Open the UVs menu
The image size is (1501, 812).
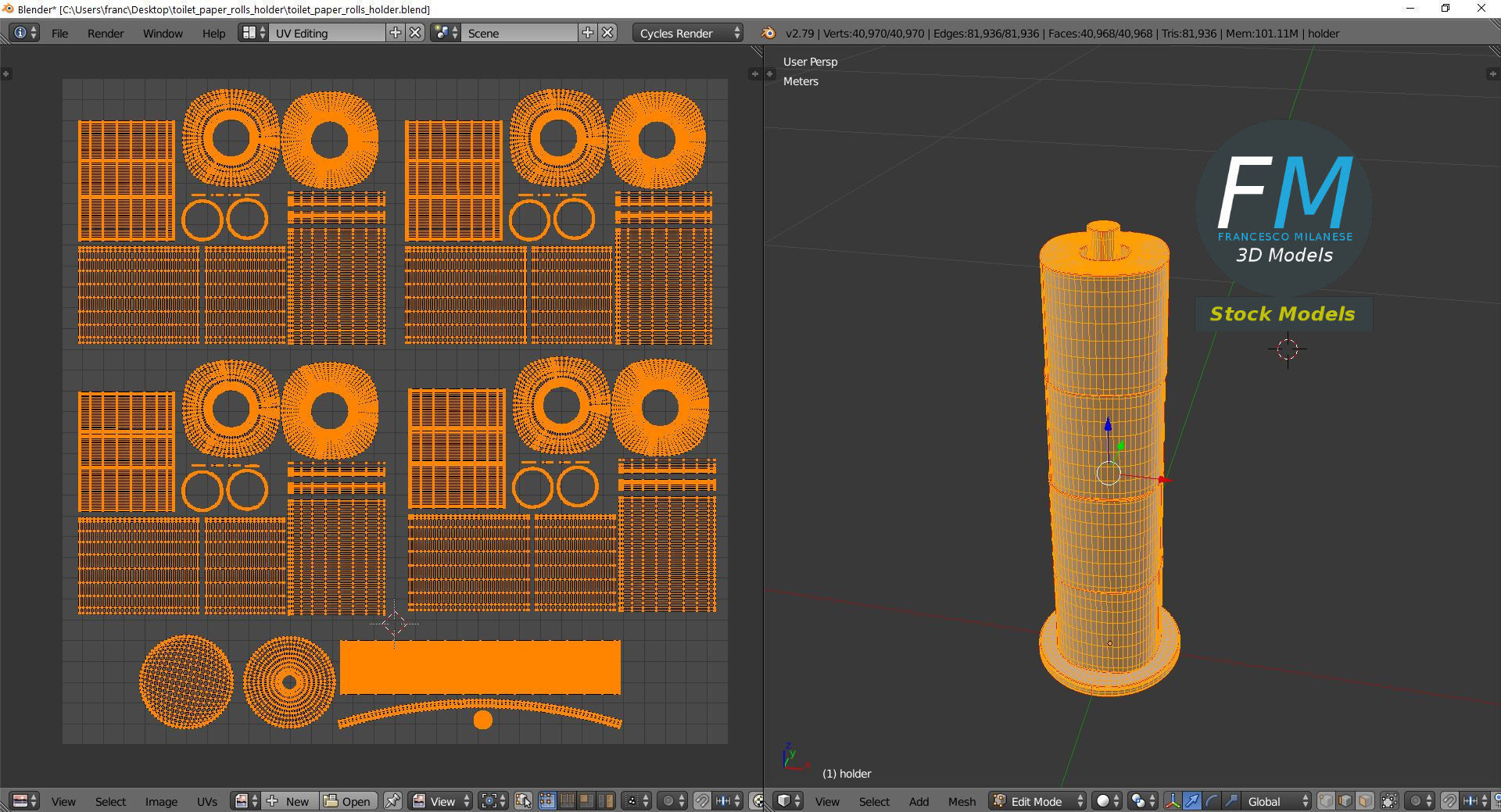pyautogui.click(x=207, y=802)
